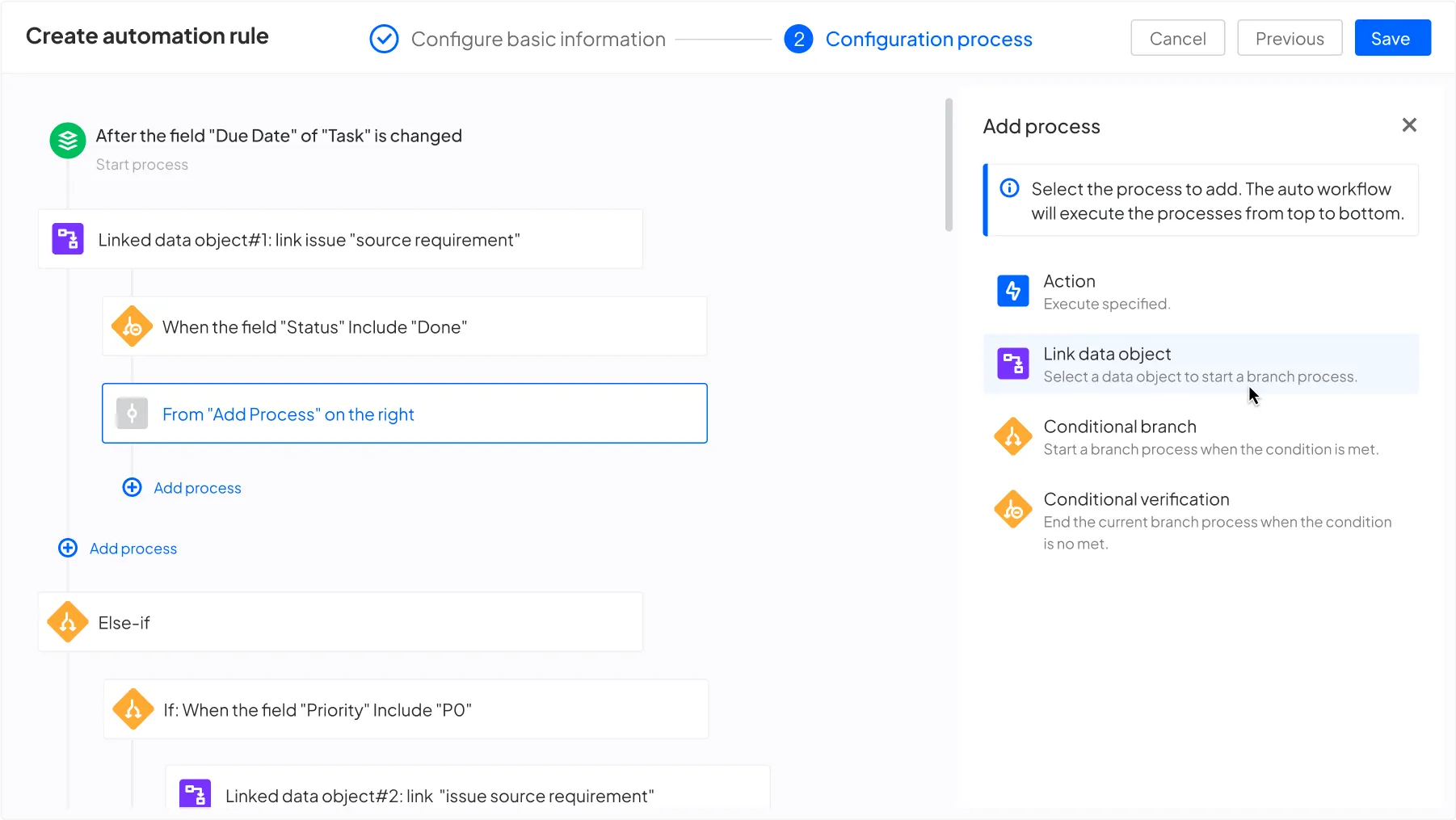Click the nested Add process link under the selected step
The height and width of the screenshot is (820, 1456).
click(x=196, y=488)
